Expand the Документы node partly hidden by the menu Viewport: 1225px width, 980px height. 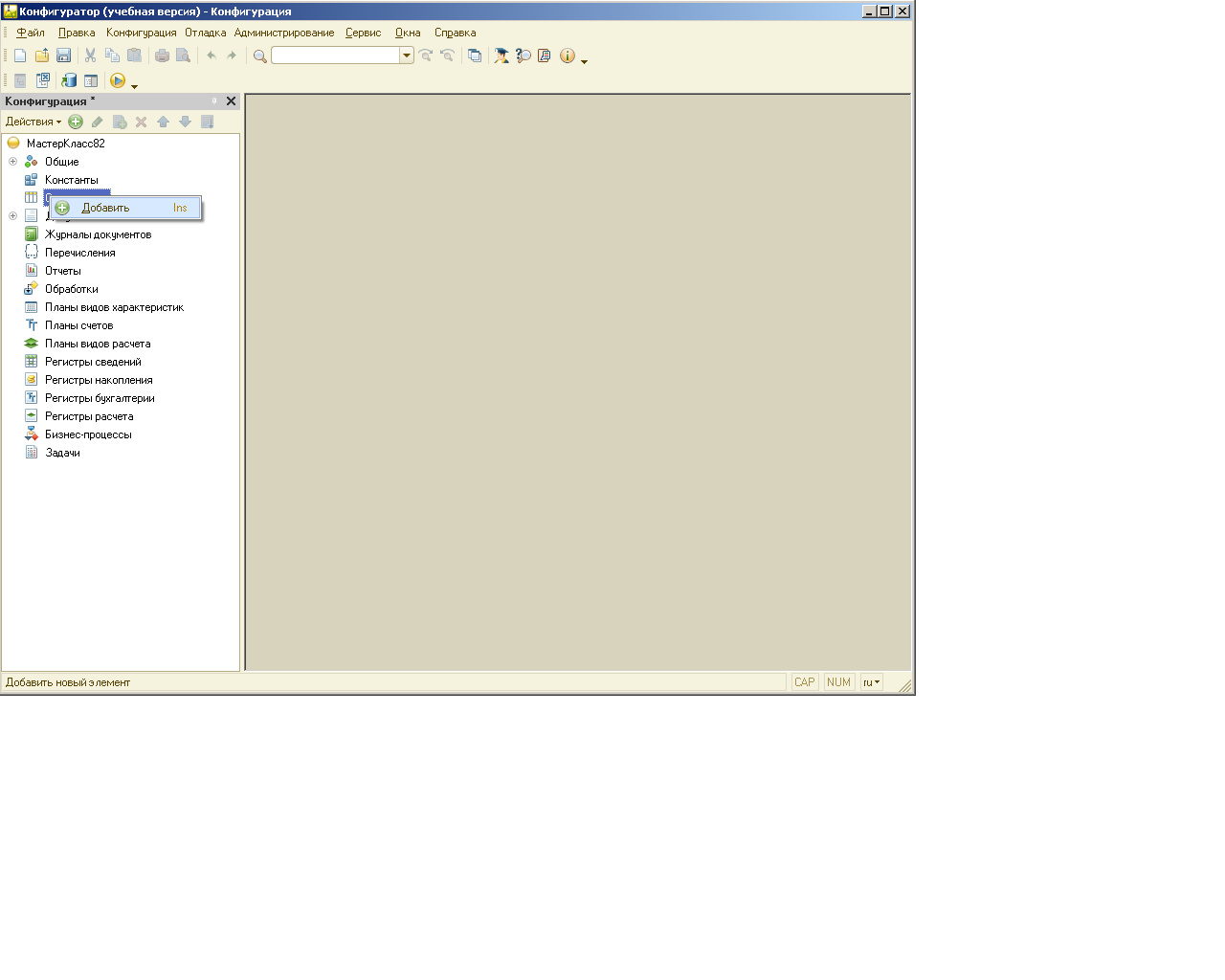point(12,216)
